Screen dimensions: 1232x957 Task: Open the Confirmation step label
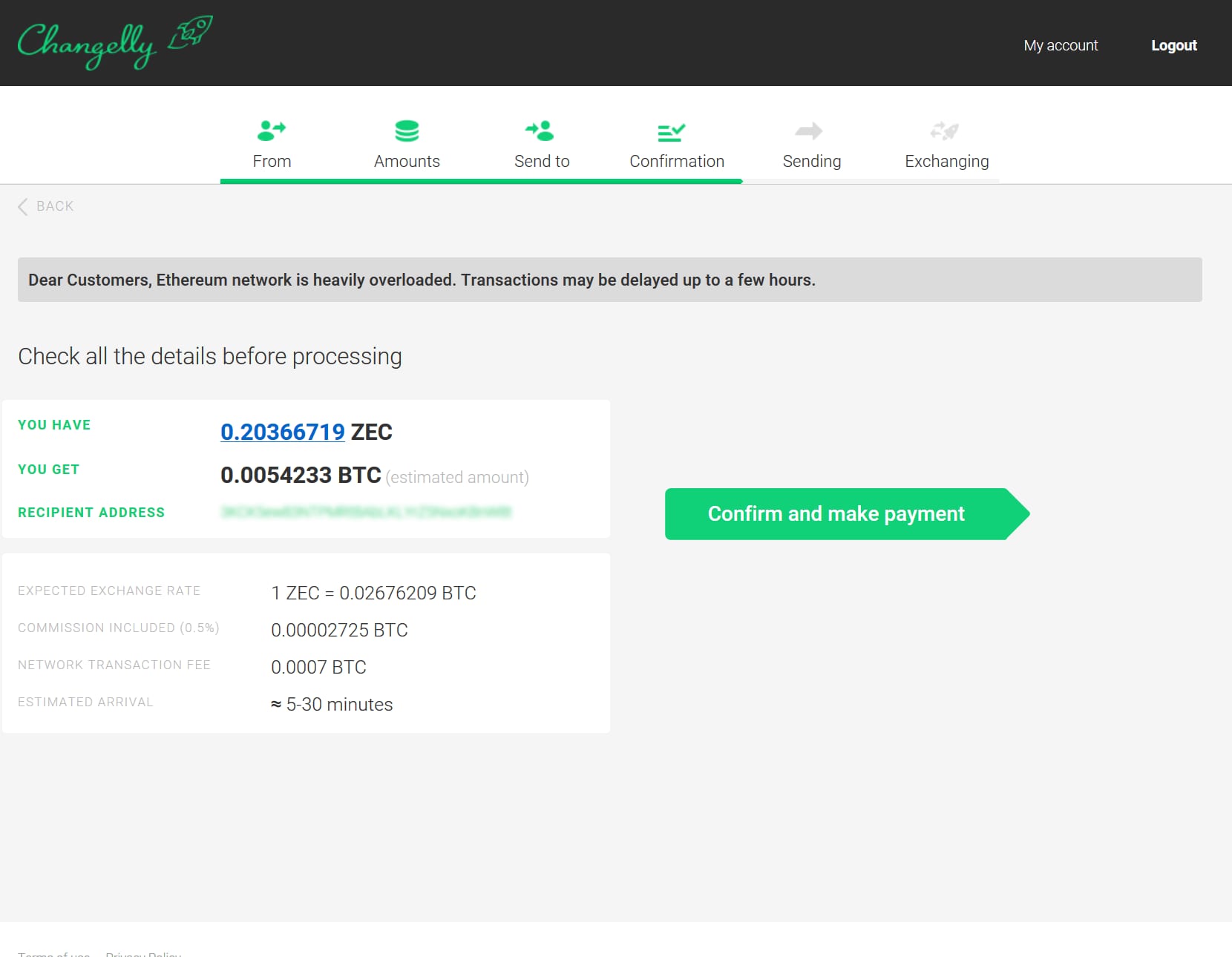[677, 161]
